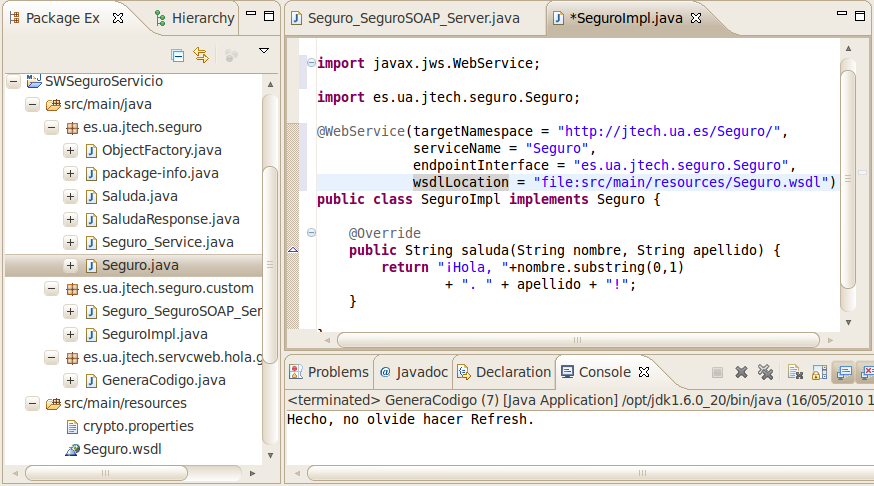Open the Declaration tab
This screenshot has width=874, height=486.
[504, 372]
